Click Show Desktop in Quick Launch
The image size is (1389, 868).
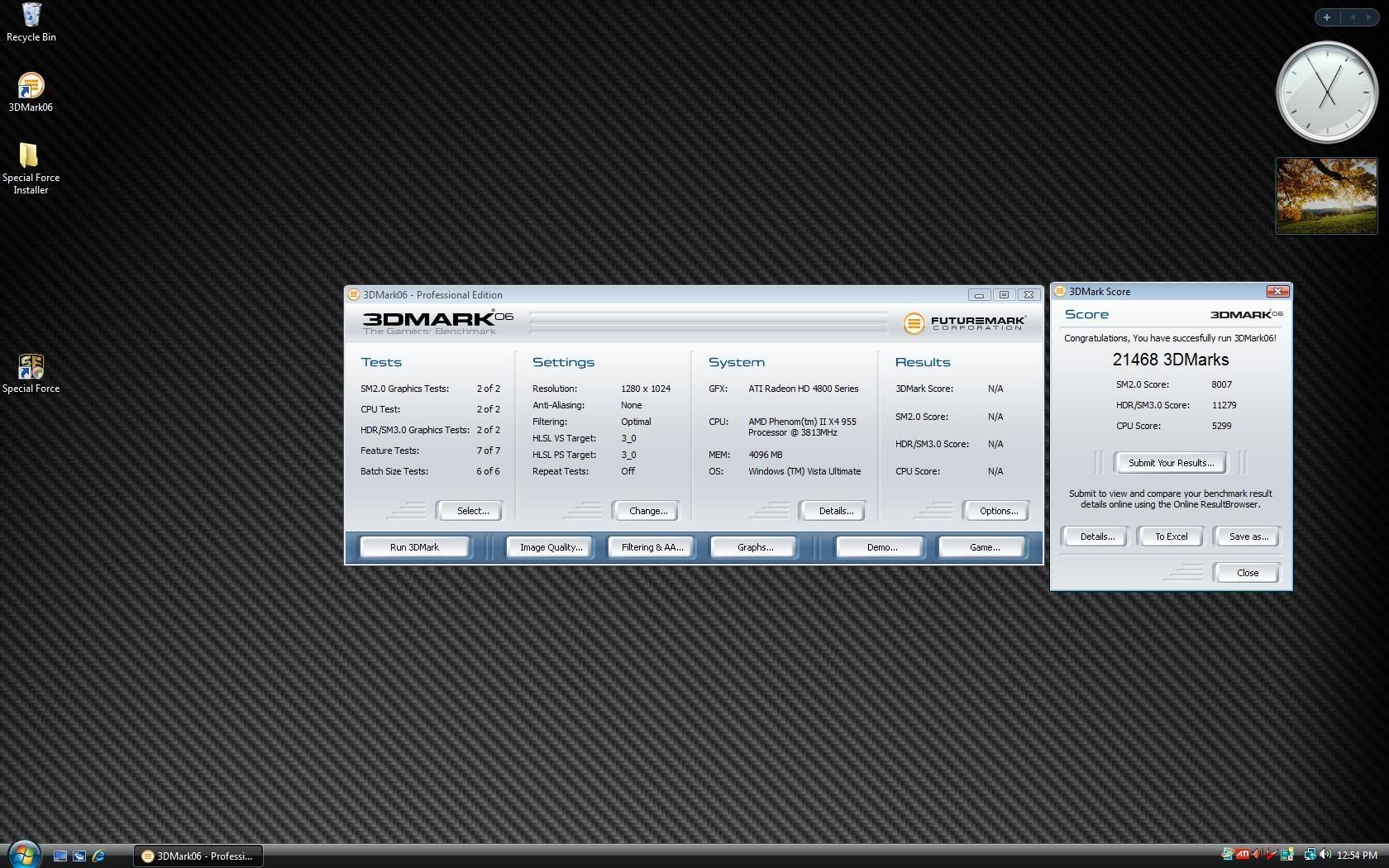[60, 856]
